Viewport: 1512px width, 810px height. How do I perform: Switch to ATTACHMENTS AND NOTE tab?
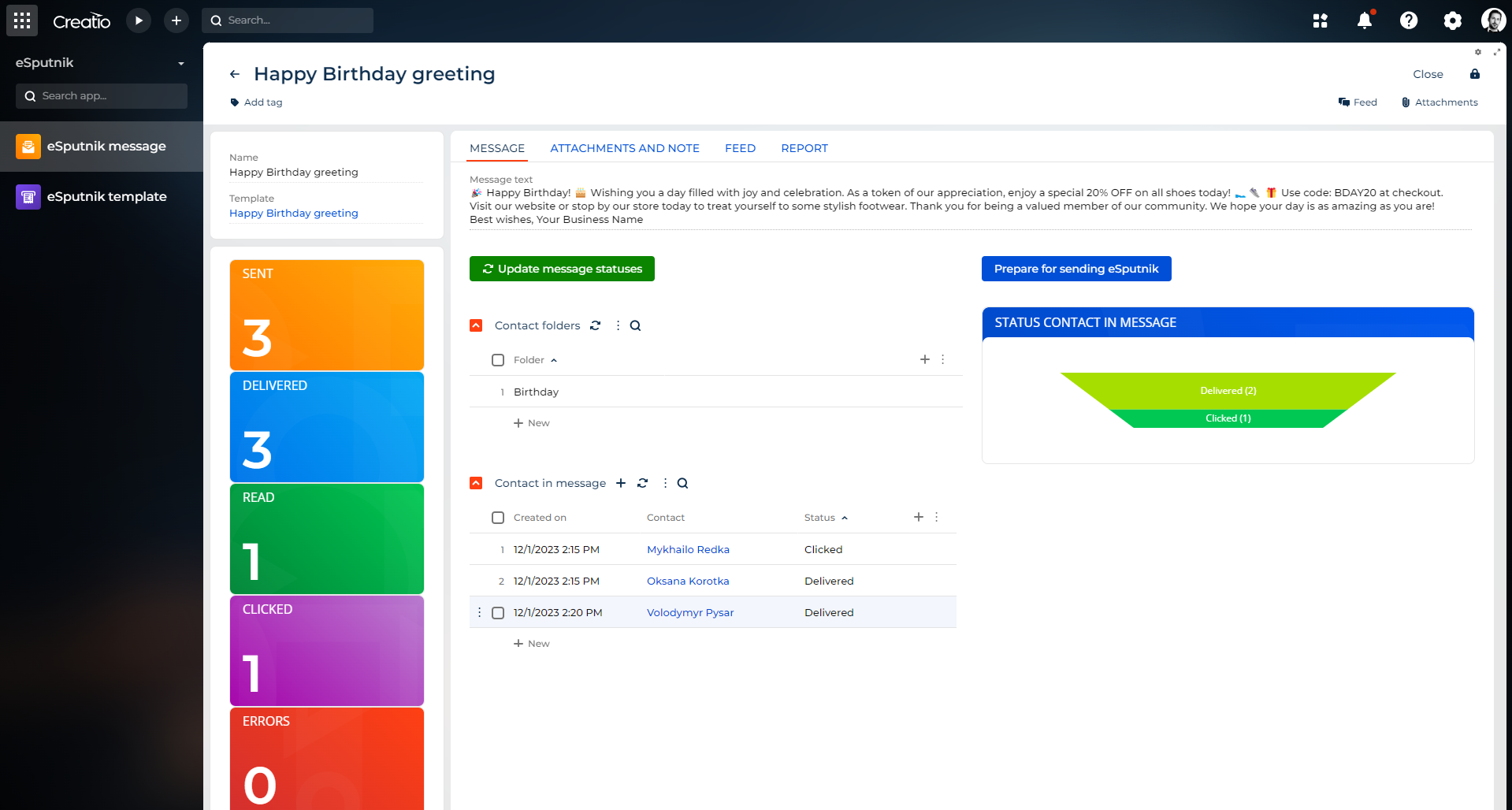click(625, 148)
